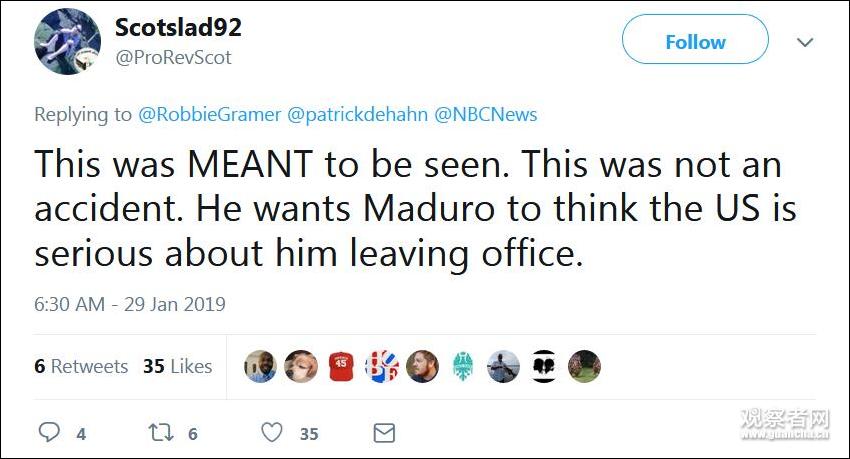Screen dimensions: 850x459
Task: Click the Scotslad92 display name
Action: [x=178, y=27]
